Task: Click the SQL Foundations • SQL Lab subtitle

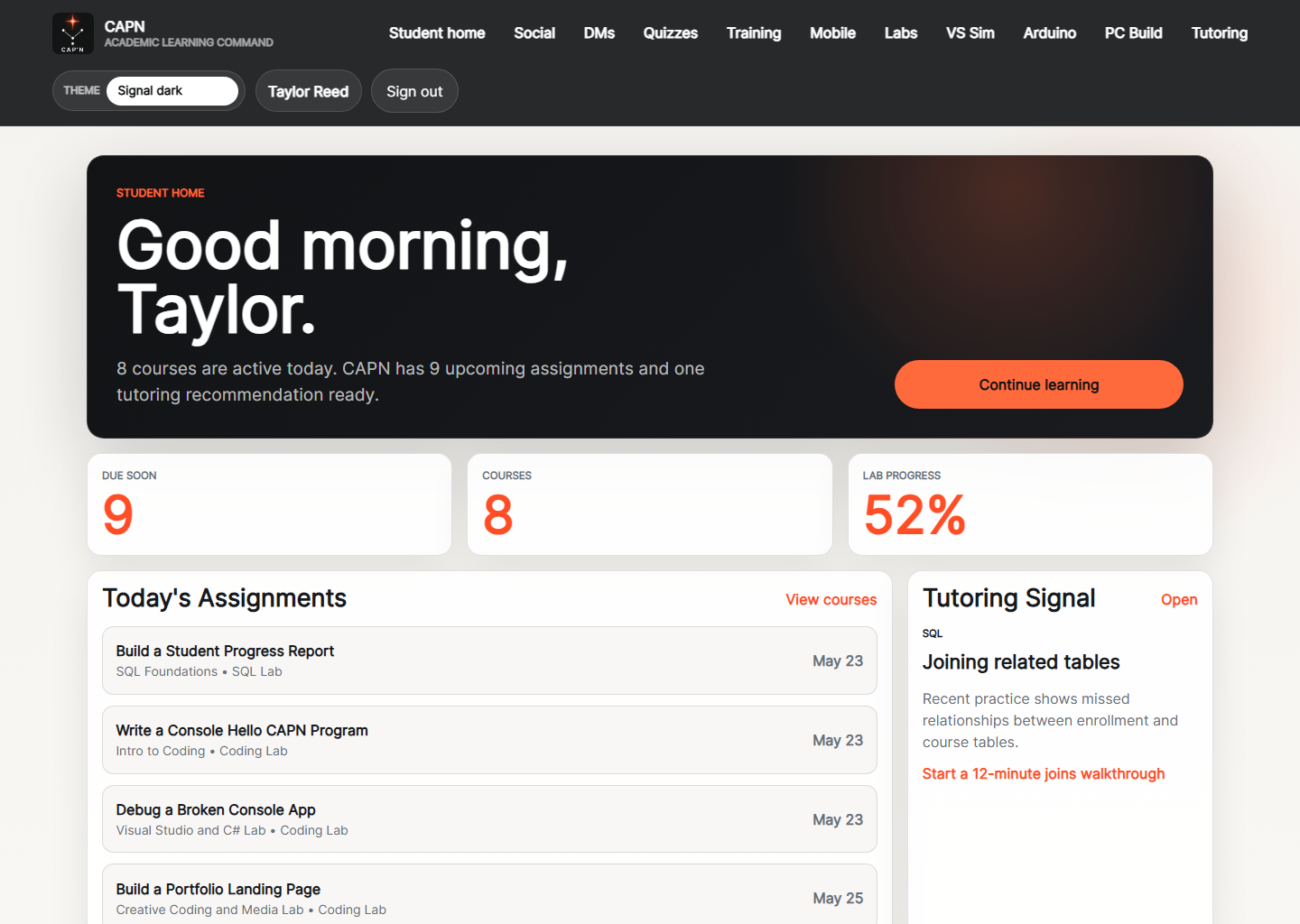Action: pyautogui.click(x=200, y=672)
